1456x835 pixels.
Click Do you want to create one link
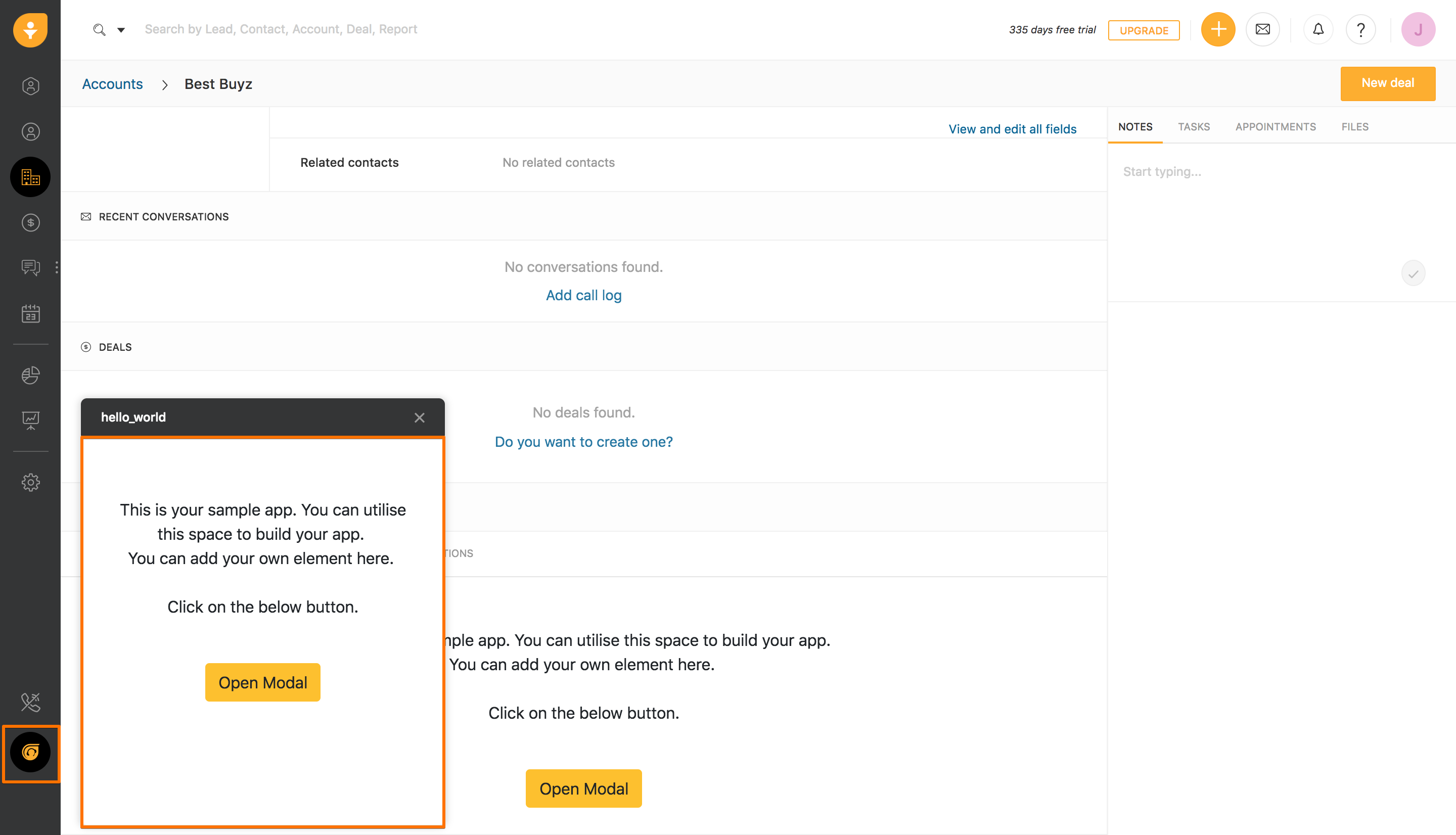click(583, 442)
